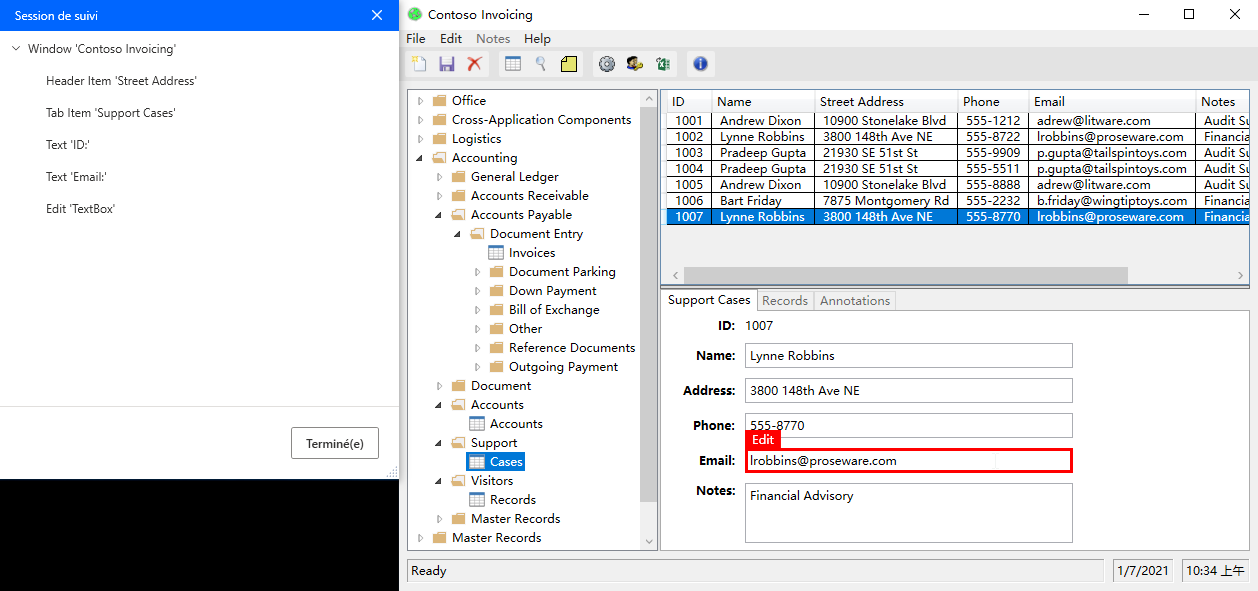Sort by the Street Address column header
The image size is (1258, 591).
click(x=885, y=101)
